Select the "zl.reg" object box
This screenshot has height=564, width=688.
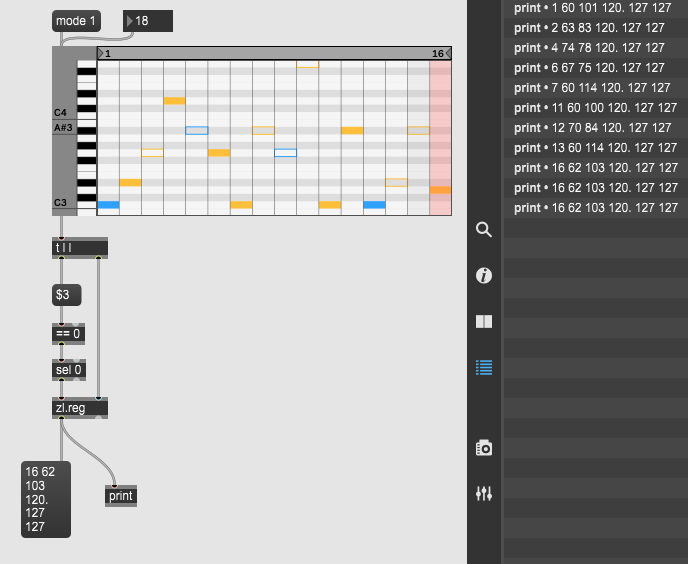coord(80,407)
